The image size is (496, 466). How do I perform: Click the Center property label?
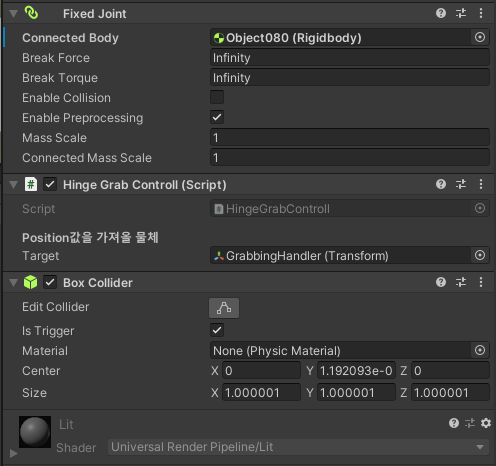[41, 371]
